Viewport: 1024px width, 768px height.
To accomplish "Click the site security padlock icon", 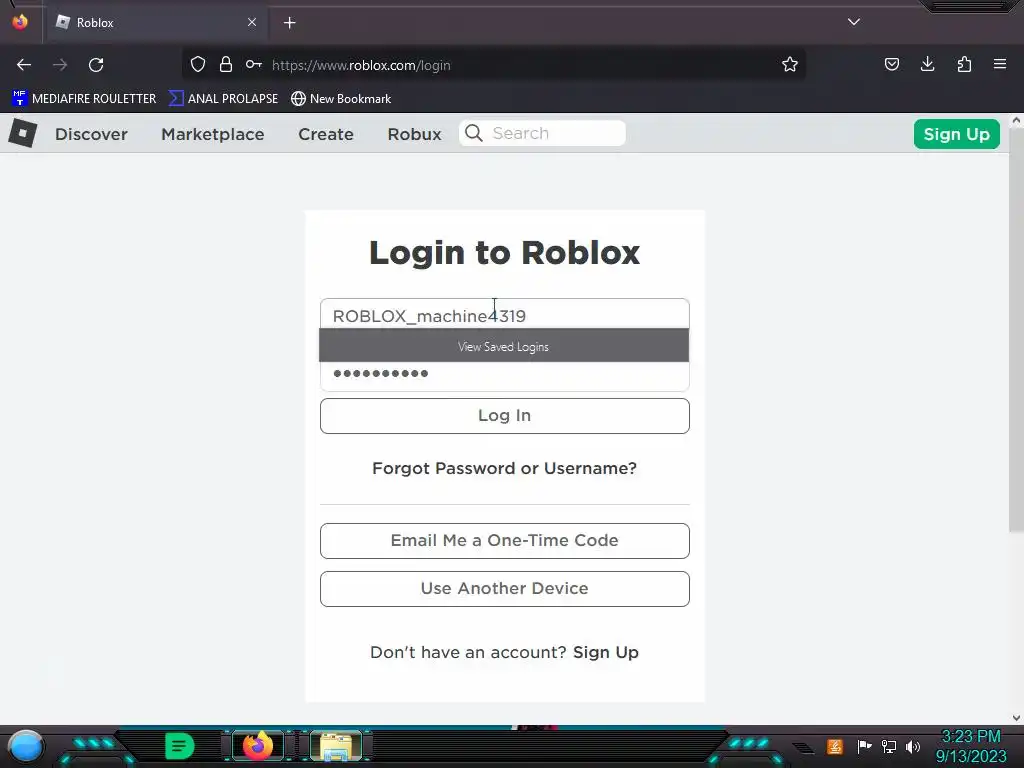I will click(x=226, y=65).
